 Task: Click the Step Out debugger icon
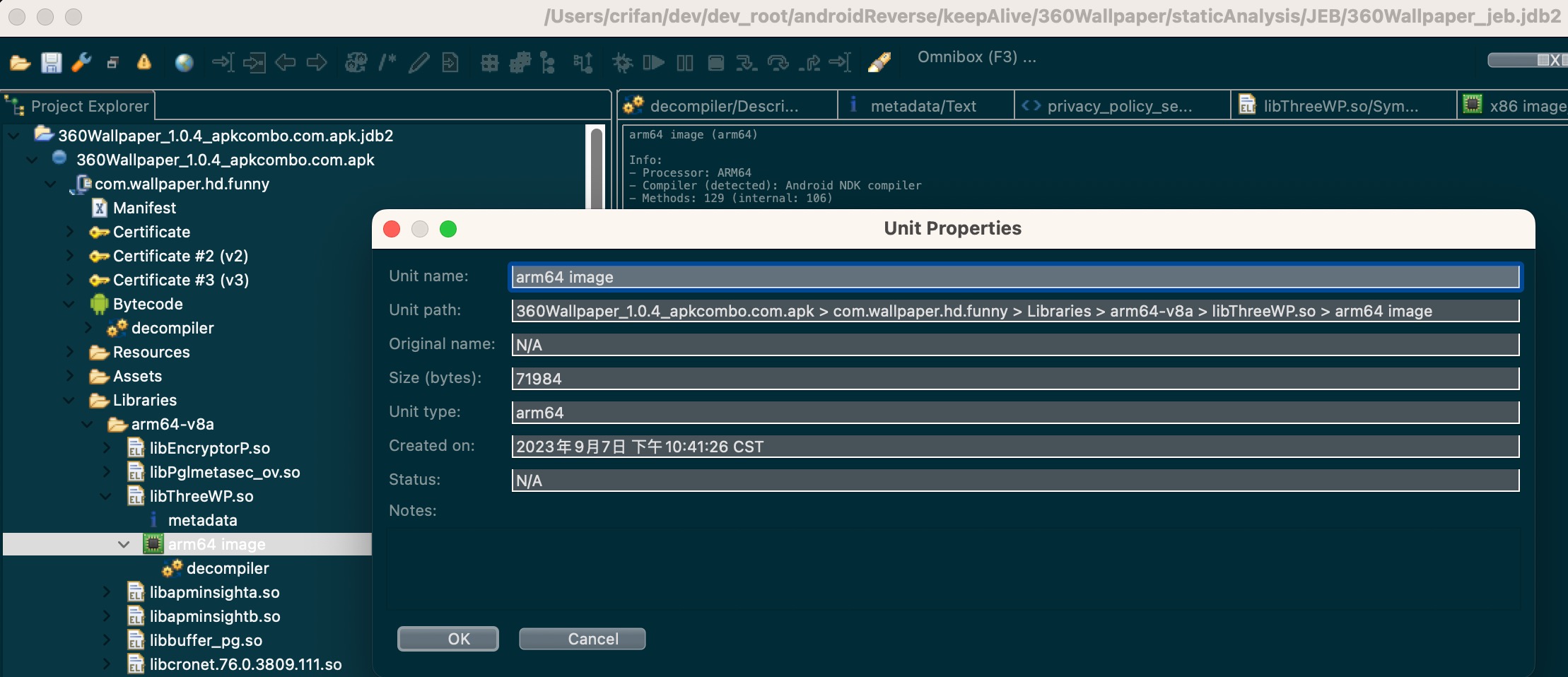pos(809,63)
